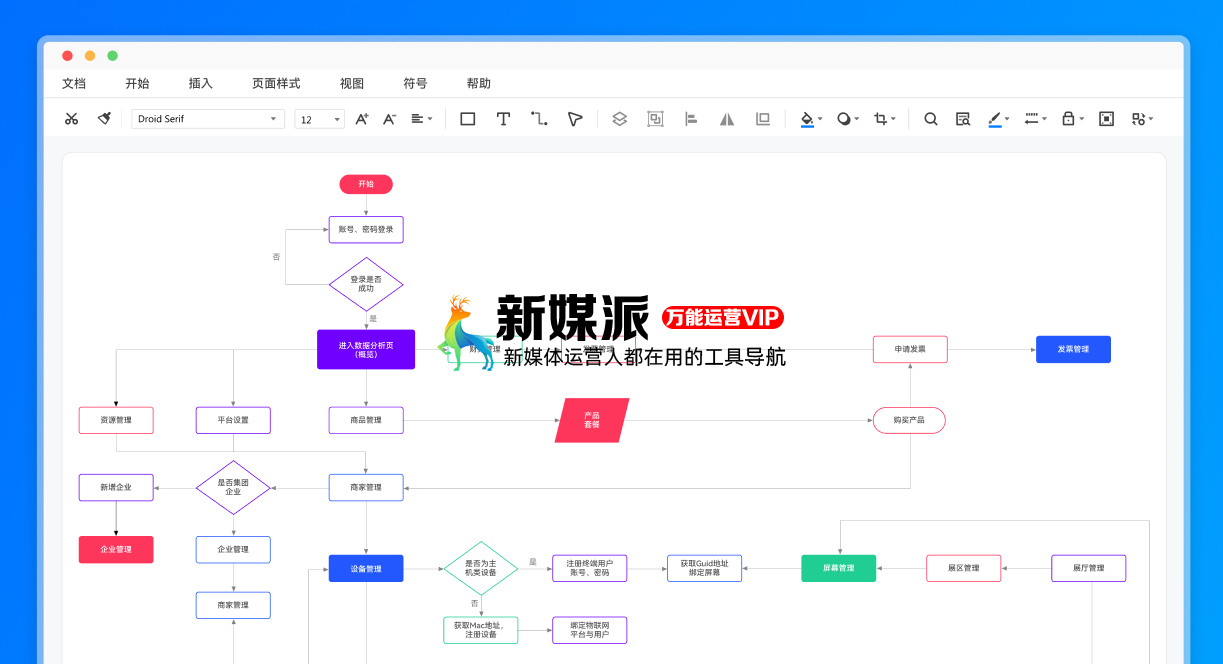The image size is (1223, 664).
Task: Select the 平台设置 node
Action: [x=233, y=420]
